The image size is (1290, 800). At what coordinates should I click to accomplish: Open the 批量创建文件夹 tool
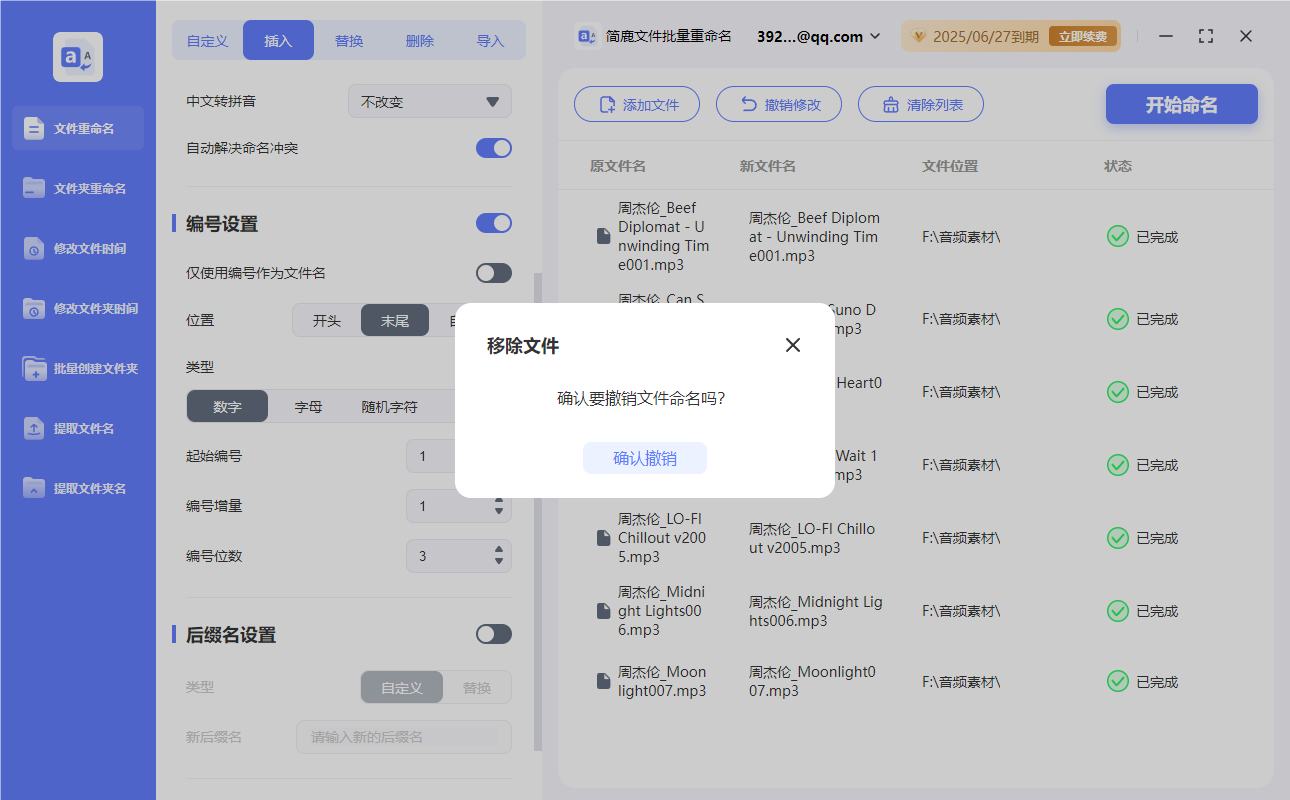click(x=77, y=368)
